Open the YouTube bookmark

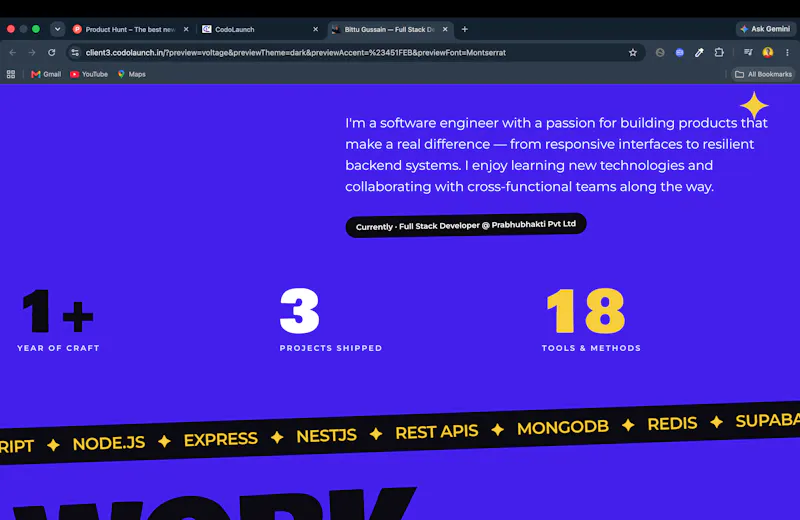tap(89, 75)
